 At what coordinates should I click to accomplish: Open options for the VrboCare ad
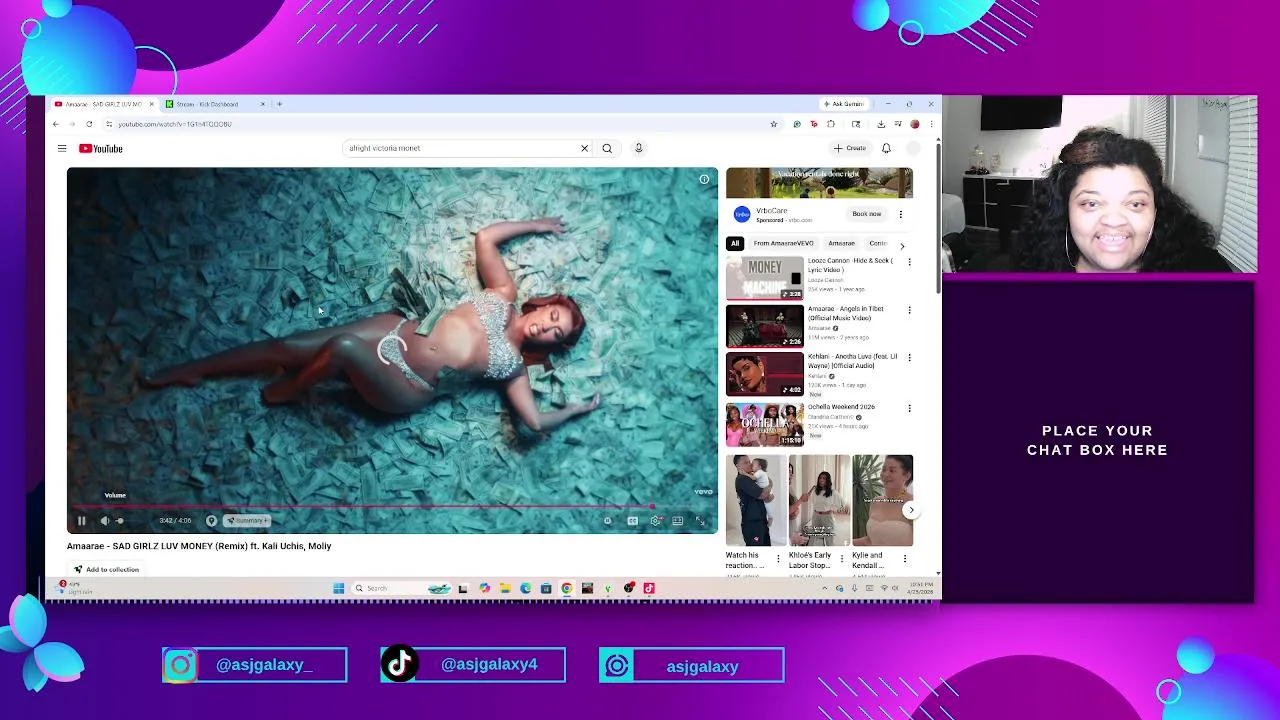(900, 214)
